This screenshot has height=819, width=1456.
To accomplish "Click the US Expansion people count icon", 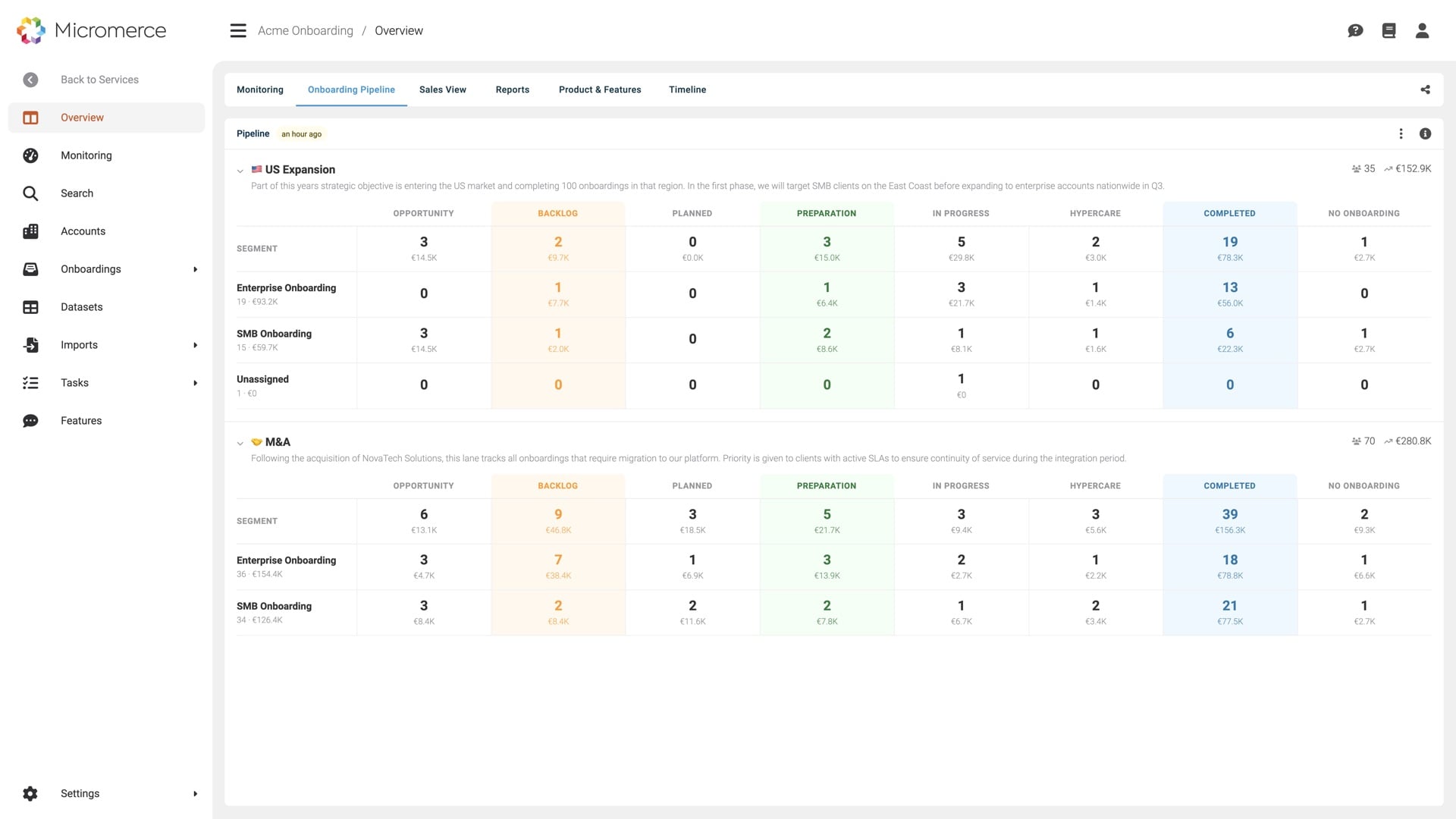I will point(1356,169).
